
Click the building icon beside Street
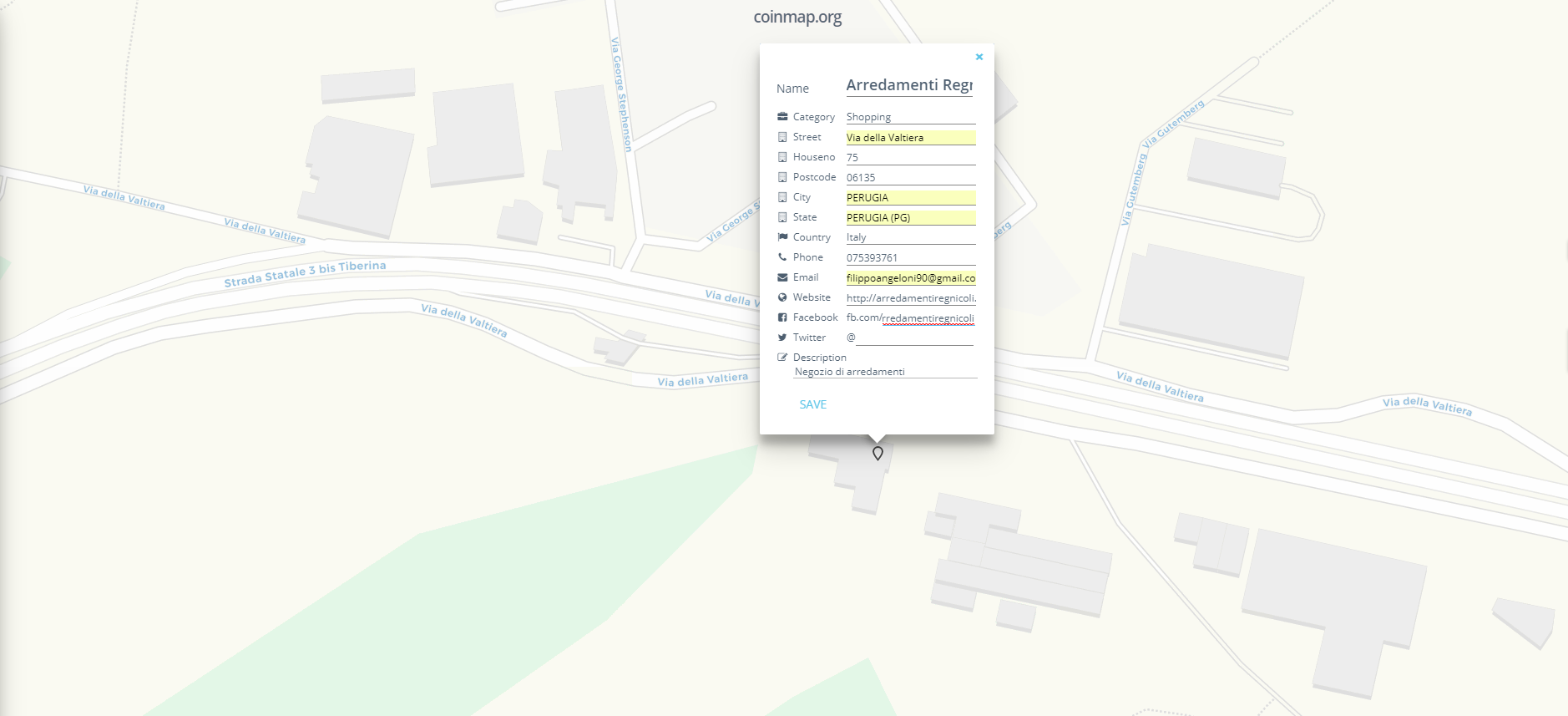pos(782,137)
